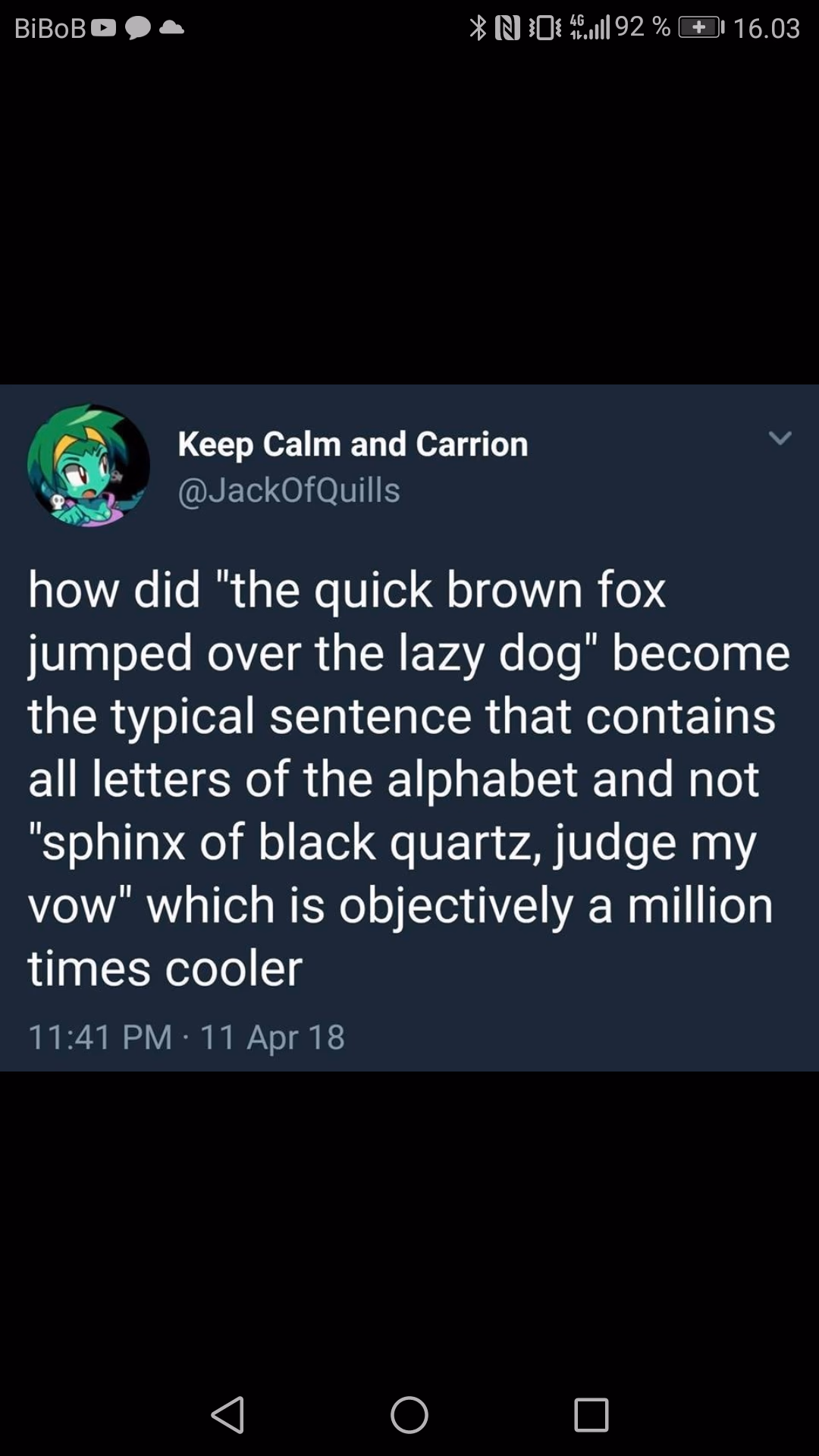Screen dimensions: 819x1456
Task: Tap the Bluetooth status icon
Action: tap(478, 28)
